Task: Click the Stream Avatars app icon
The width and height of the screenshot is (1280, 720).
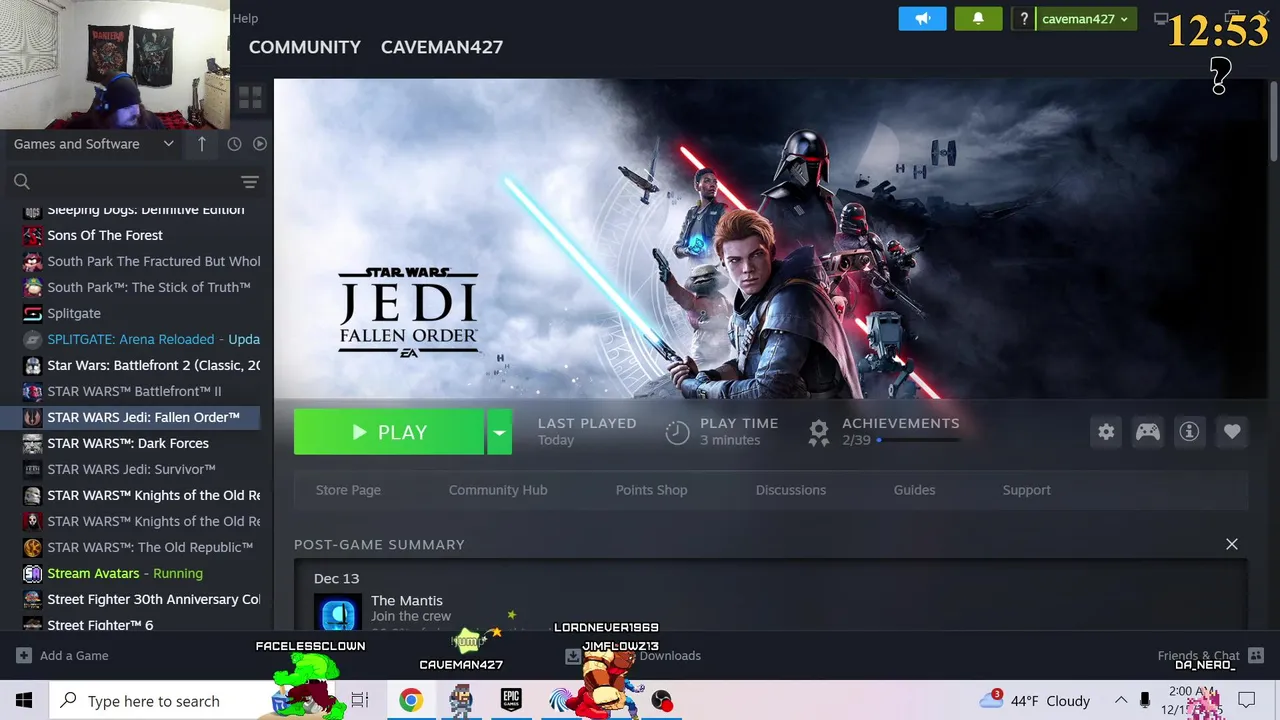Action: pos(32,573)
